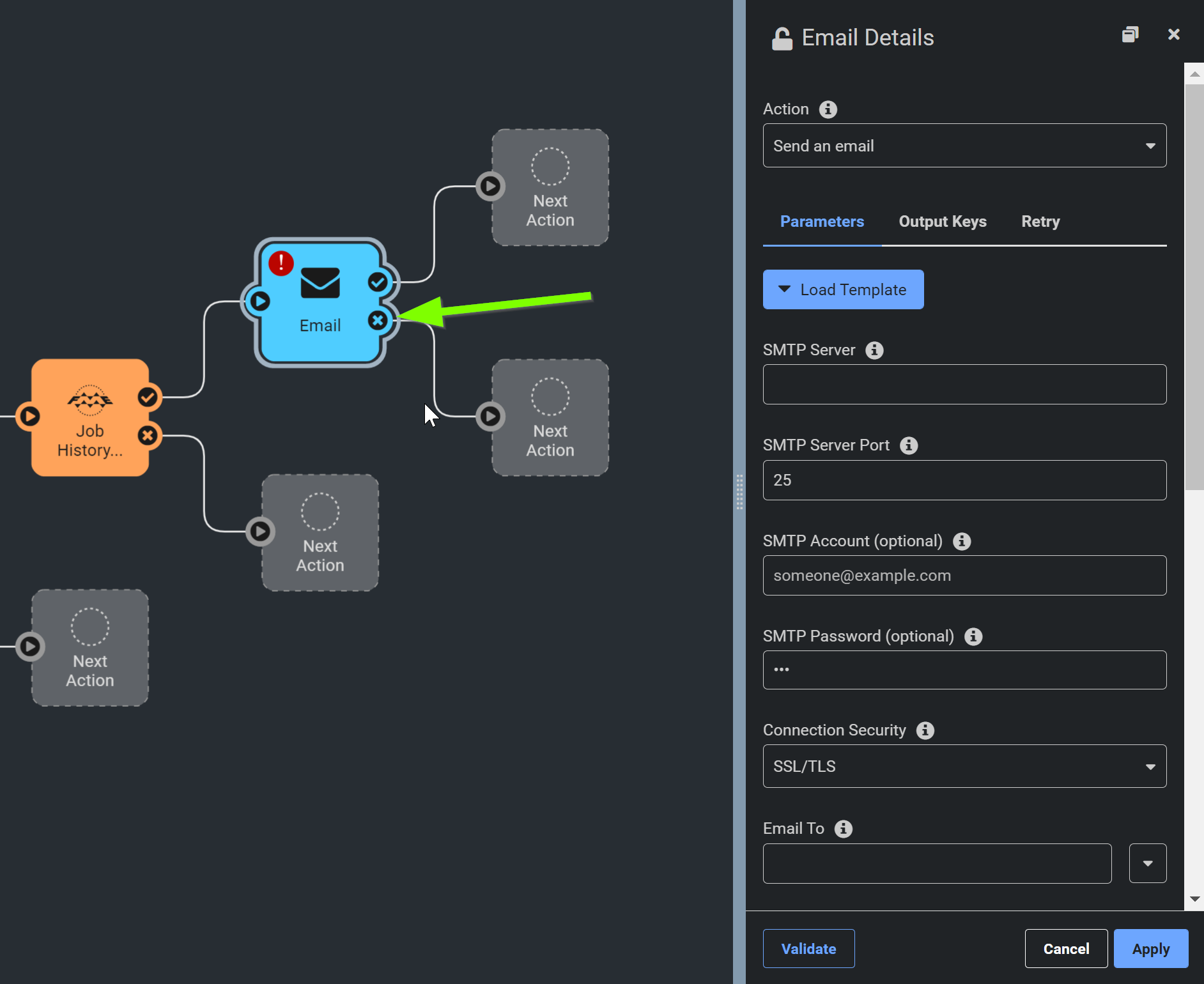Image resolution: width=1204 pixels, height=984 pixels.
Task: Open the Connection Security SSL/TLS dropdown
Action: [x=964, y=766]
